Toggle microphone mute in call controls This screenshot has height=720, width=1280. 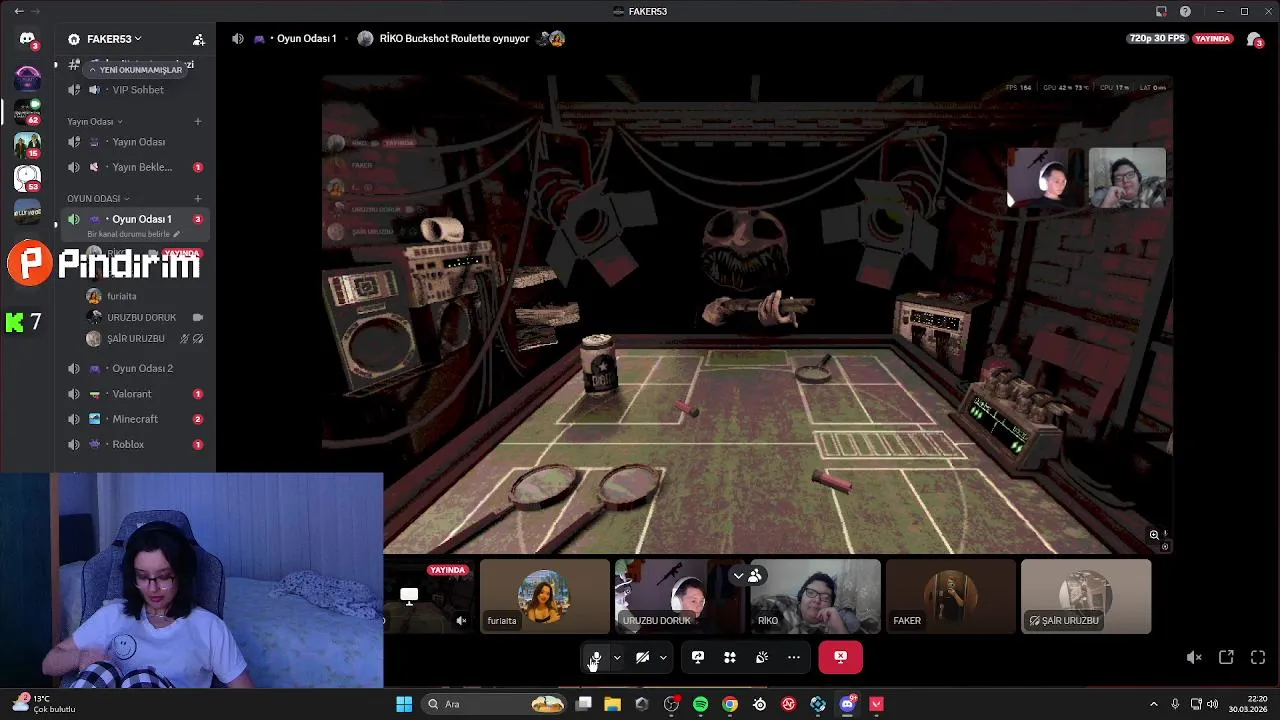[595, 657]
